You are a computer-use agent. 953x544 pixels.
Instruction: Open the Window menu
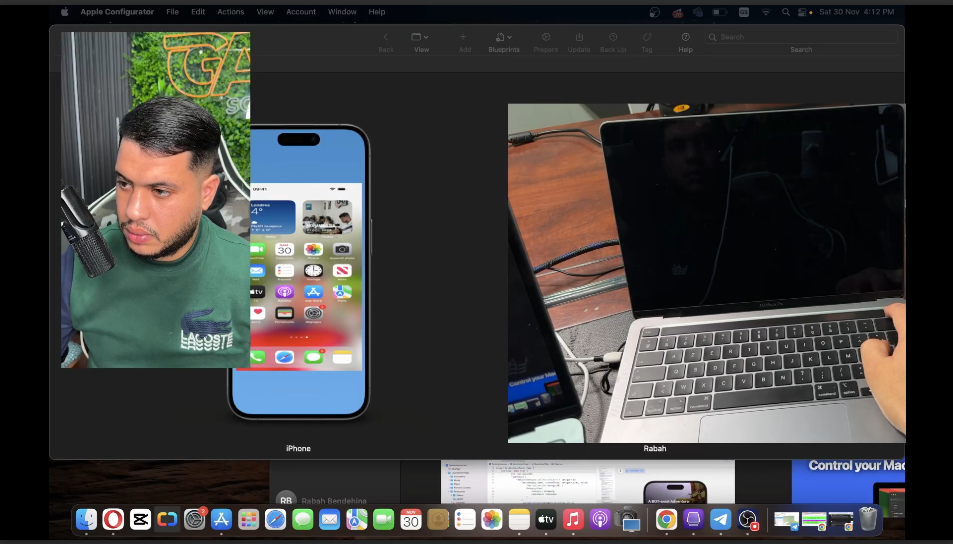[342, 12]
